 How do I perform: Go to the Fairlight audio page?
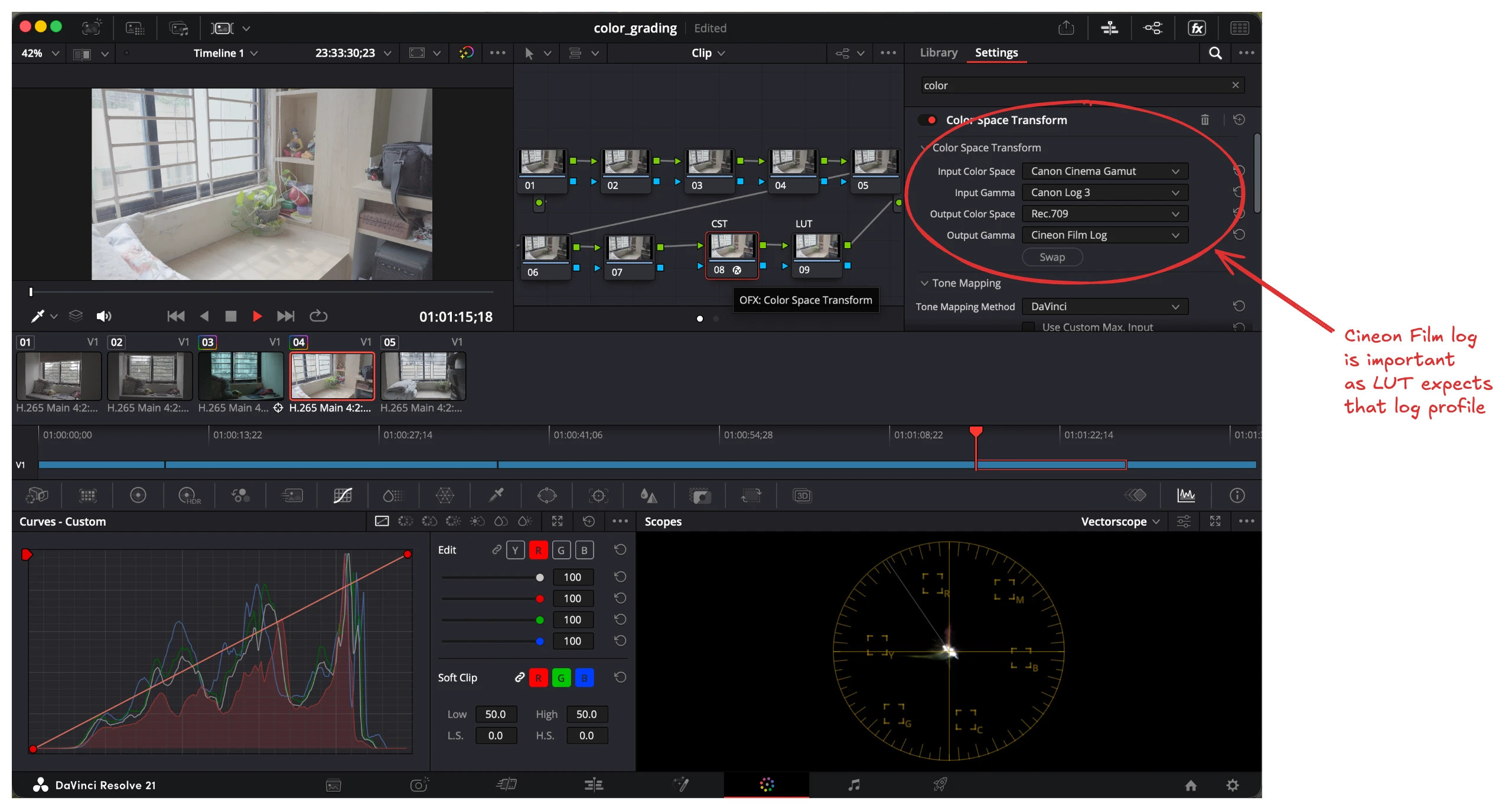[x=854, y=785]
